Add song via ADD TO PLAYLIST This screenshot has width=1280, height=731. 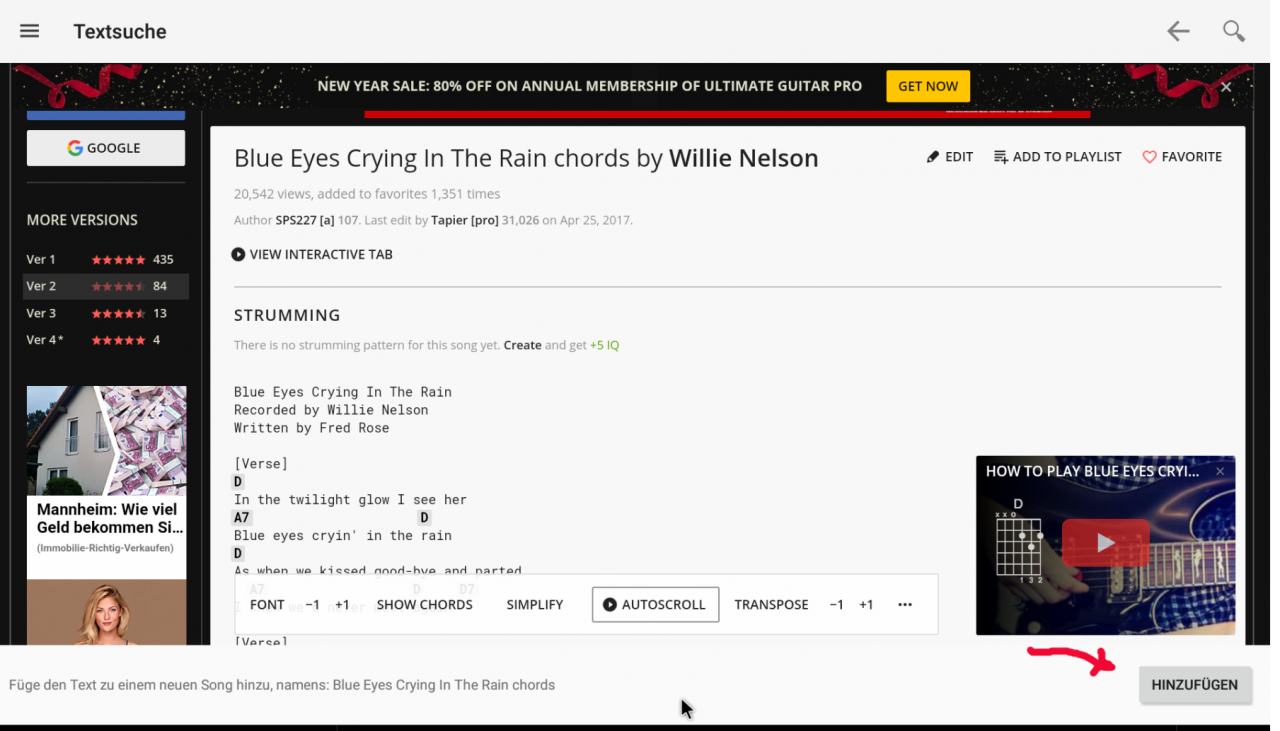[x=1058, y=157]
